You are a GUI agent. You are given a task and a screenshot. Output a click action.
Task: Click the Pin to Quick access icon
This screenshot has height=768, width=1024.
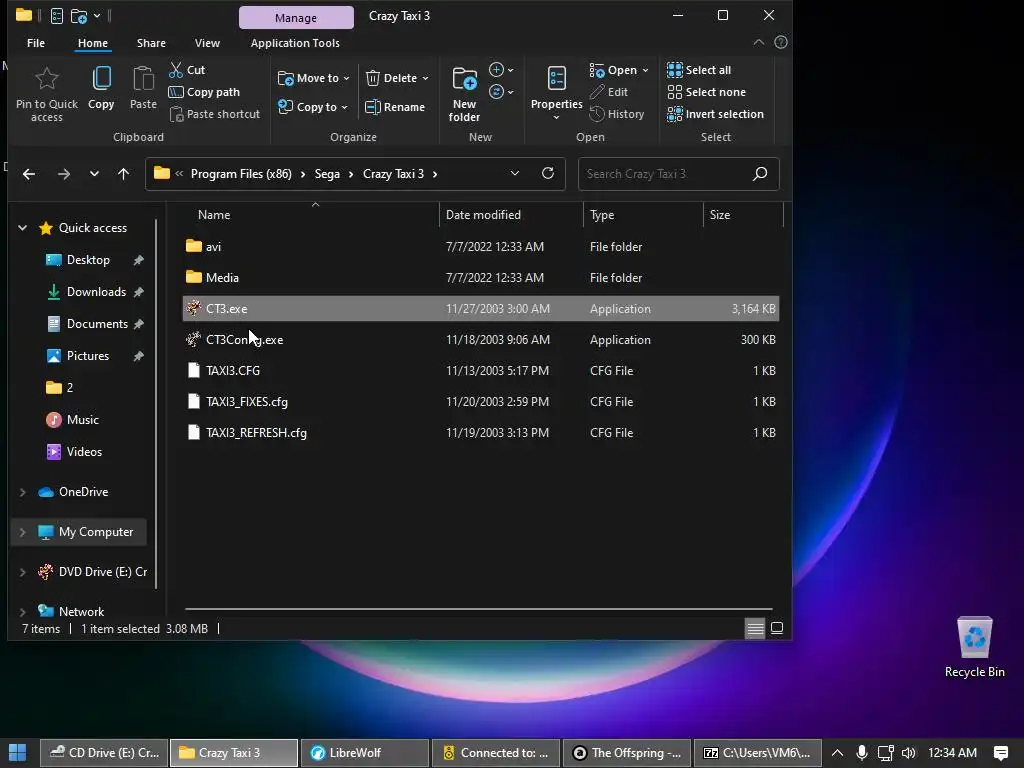[x=46, y=79]
